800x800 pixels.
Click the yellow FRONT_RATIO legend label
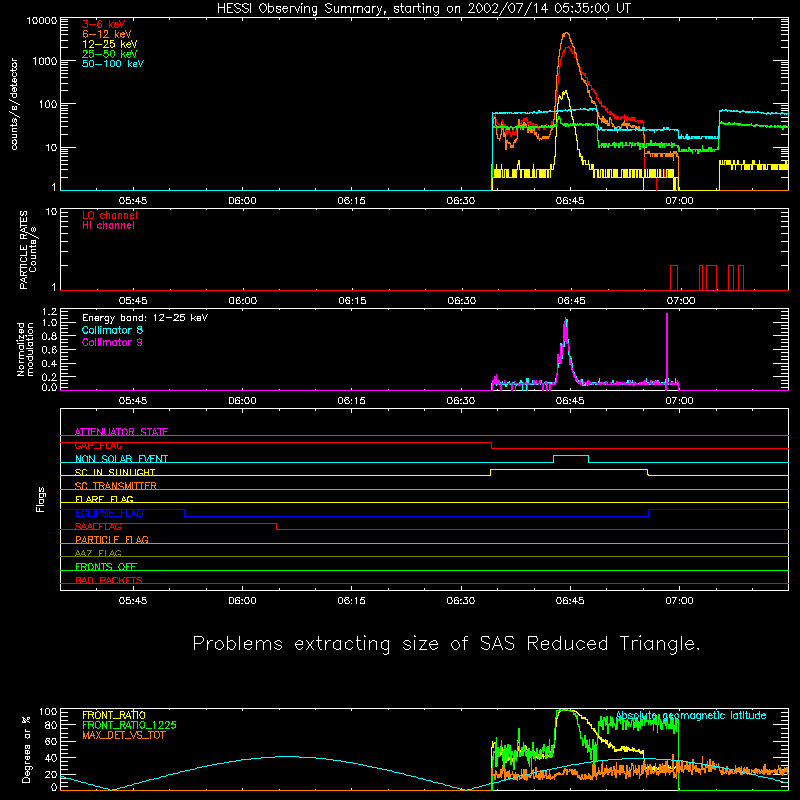click(114, 715)
